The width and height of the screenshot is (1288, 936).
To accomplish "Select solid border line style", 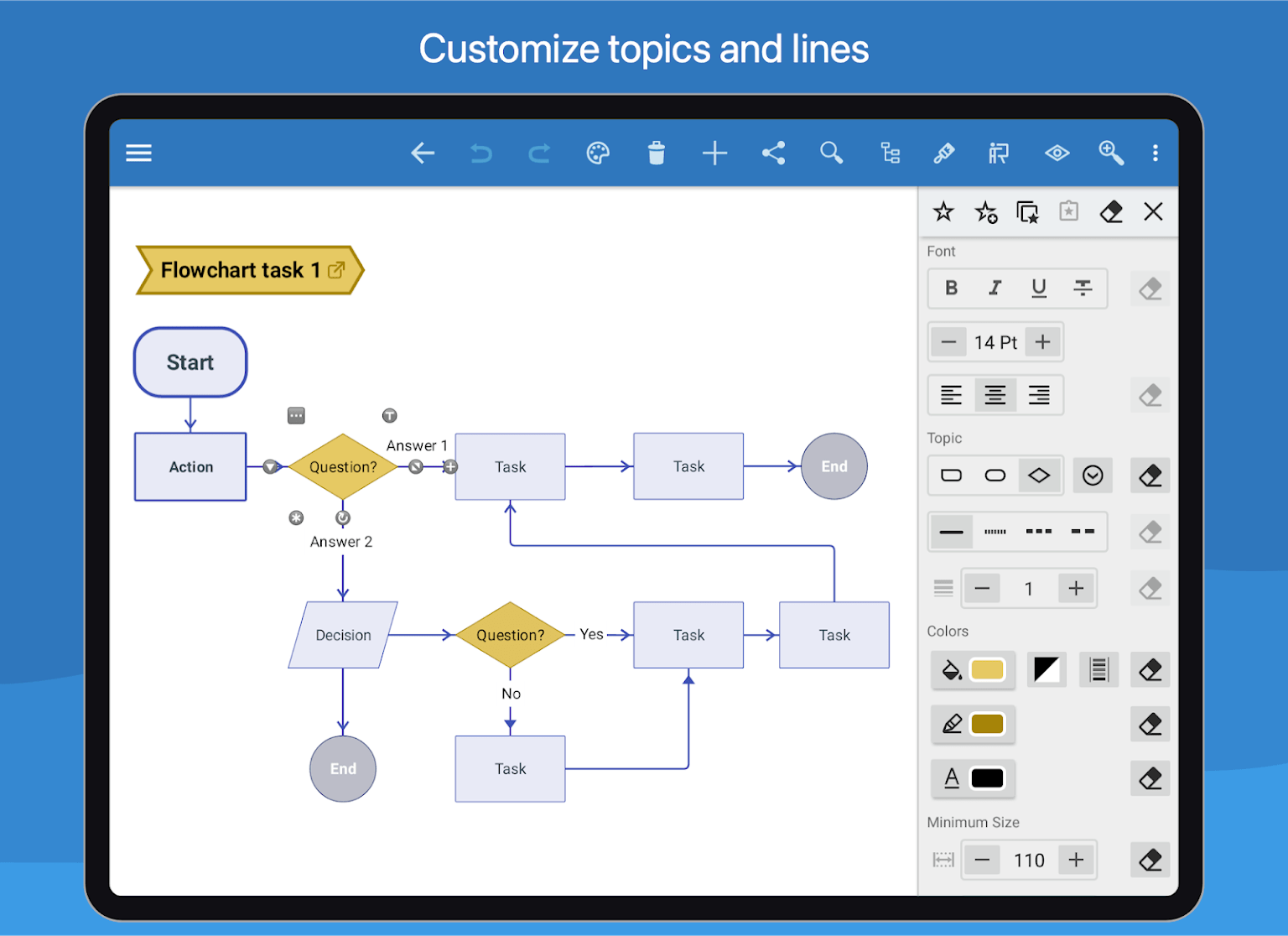I will point(951,532).
